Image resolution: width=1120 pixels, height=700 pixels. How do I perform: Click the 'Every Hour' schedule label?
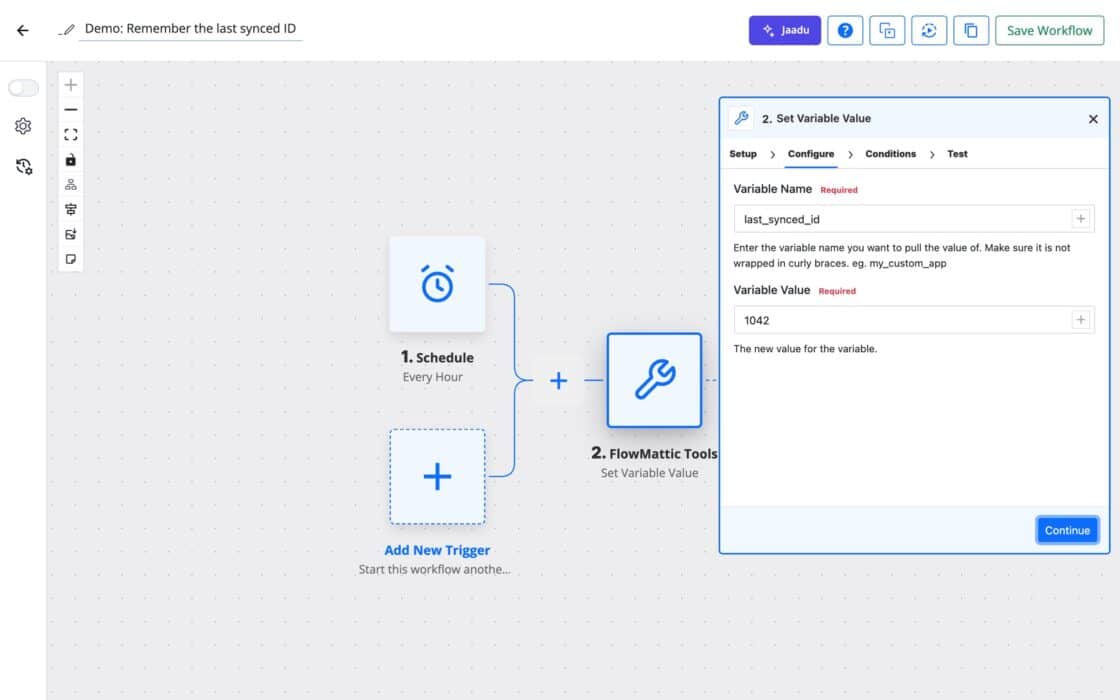click(x=432, y=377)
